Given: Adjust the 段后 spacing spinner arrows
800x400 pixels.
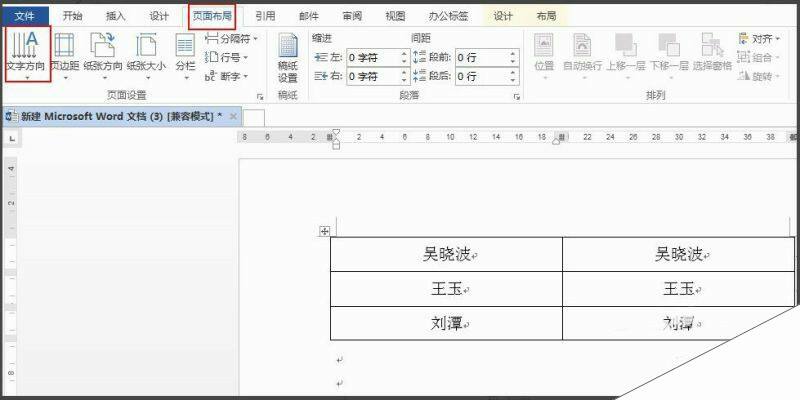Looking at the screenshot, I should click(x=514, y=77).
